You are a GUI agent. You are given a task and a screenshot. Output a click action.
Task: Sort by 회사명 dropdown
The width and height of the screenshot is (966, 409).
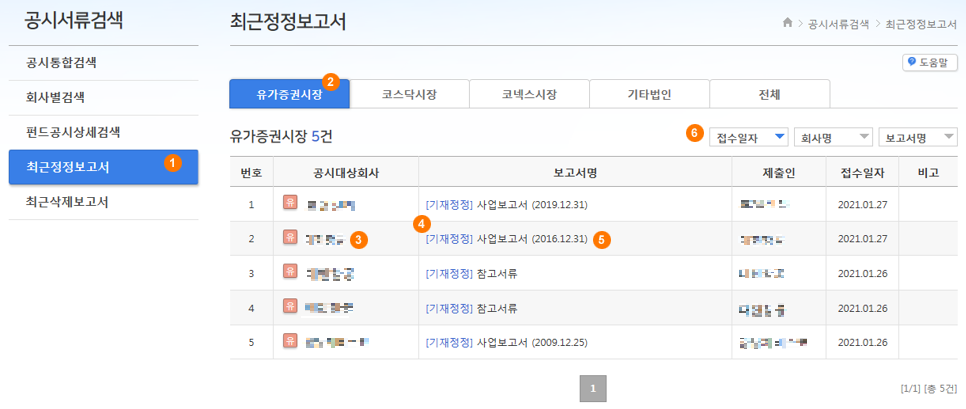click(834, 137)
